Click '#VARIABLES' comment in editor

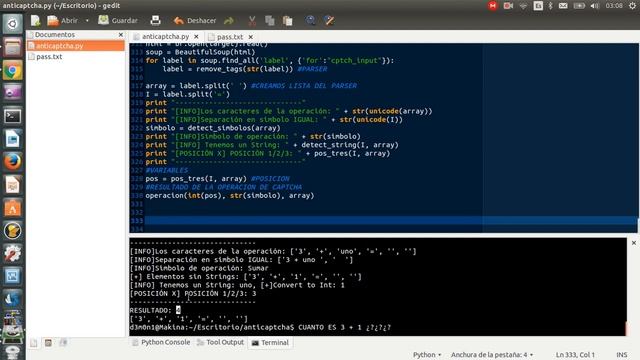(x=167, y=170)
